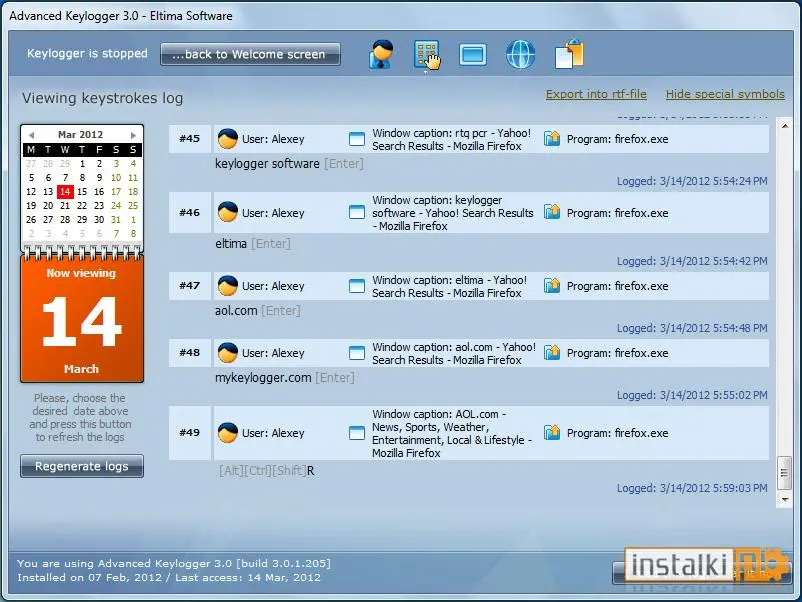This screenshot has width=802, height=602.
Task: Click window caption icon in entry #47
Action: (x=357, y=285)
